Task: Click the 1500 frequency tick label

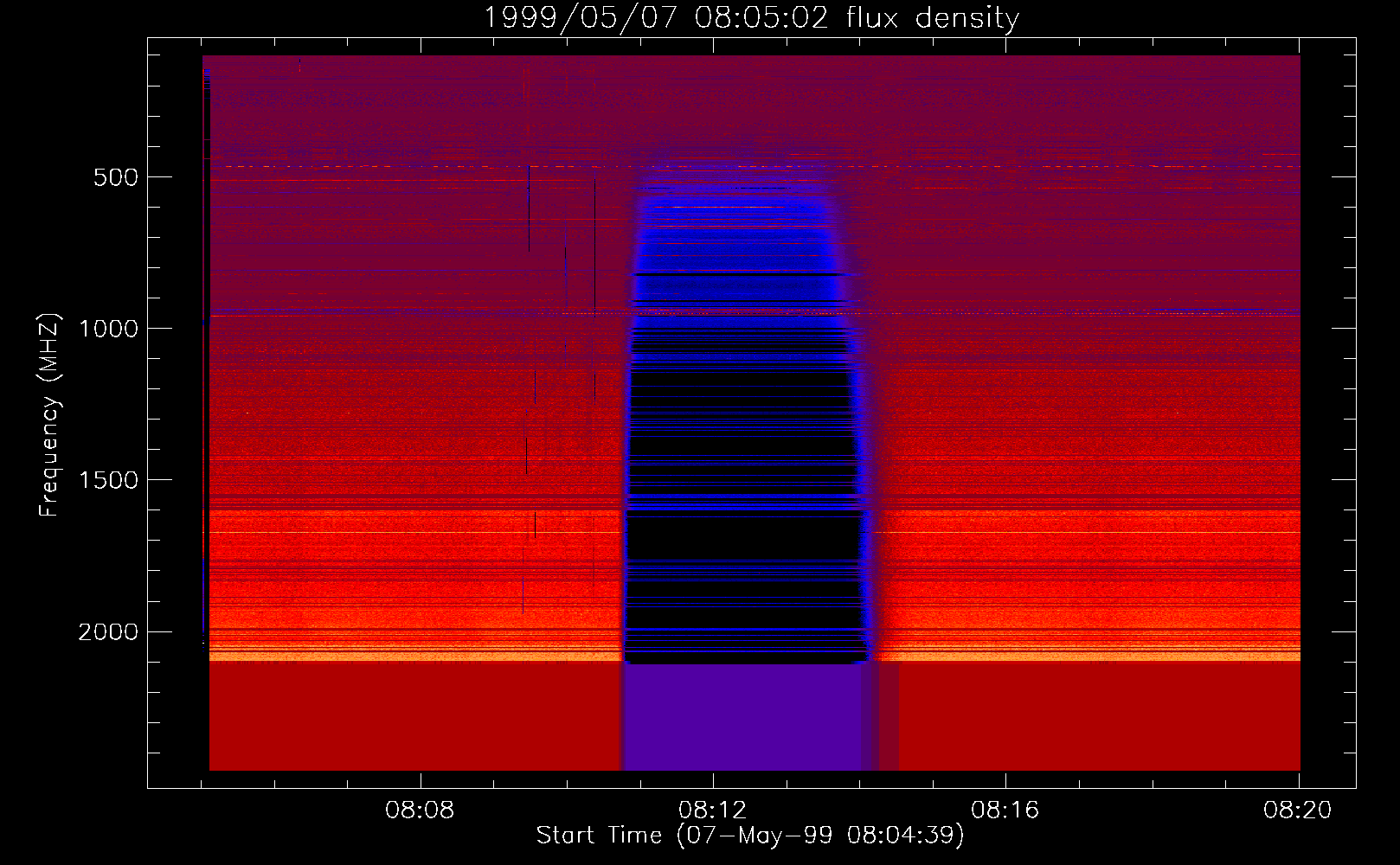Action: click(108, 481)
